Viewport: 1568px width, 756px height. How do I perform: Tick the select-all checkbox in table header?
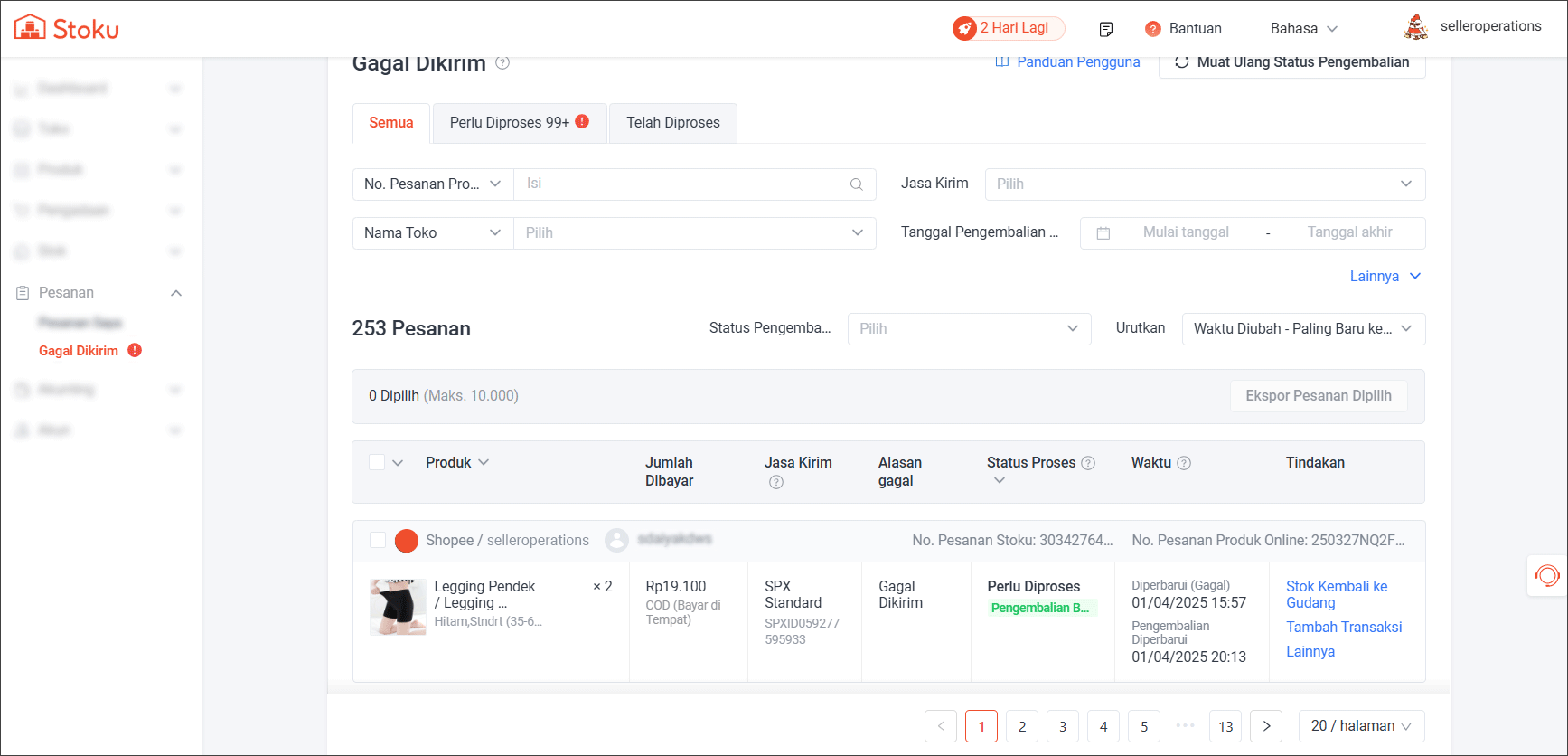pos(377,462)
